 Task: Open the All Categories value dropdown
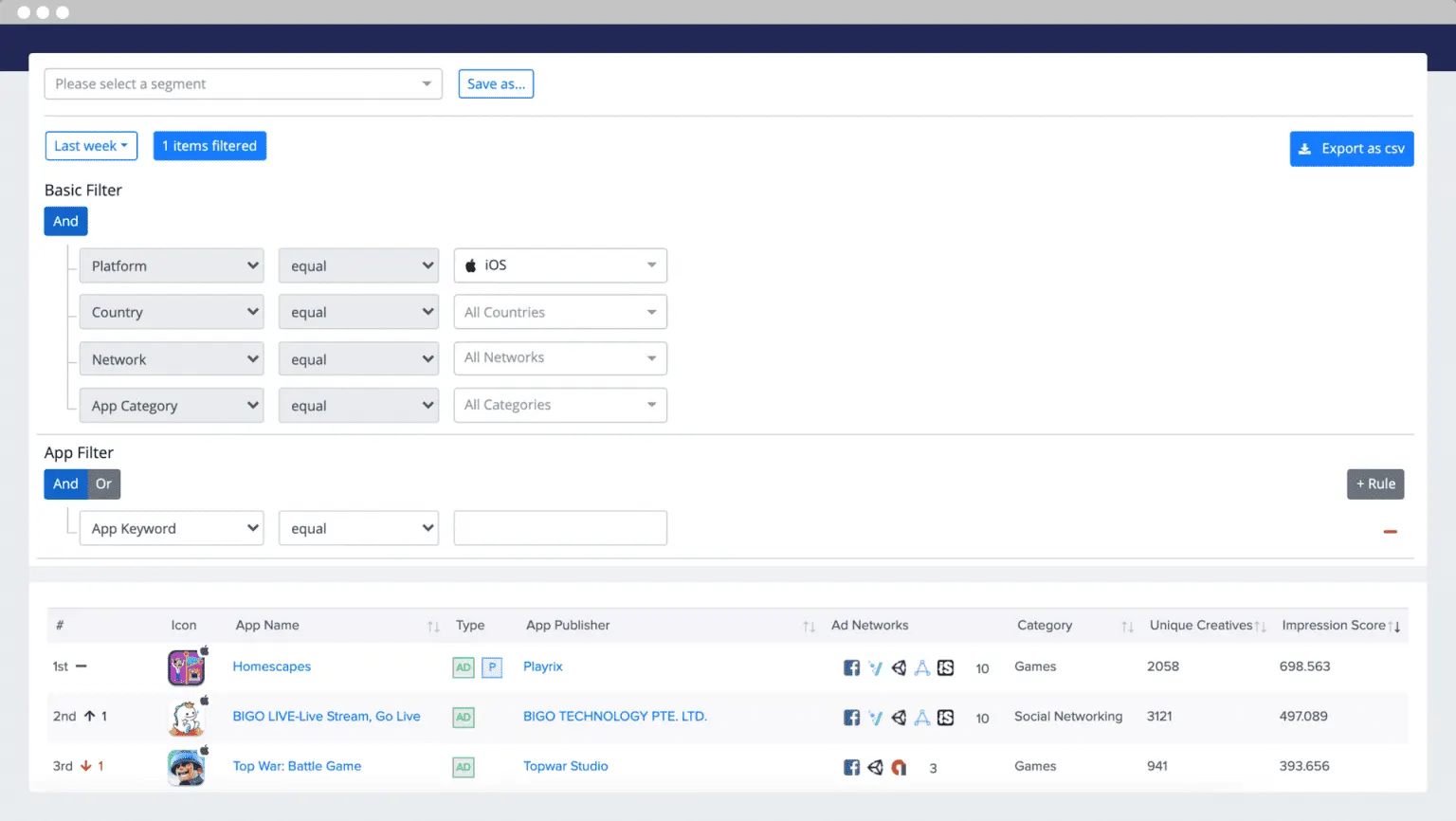pyautogui.click(x=560, y=405)
